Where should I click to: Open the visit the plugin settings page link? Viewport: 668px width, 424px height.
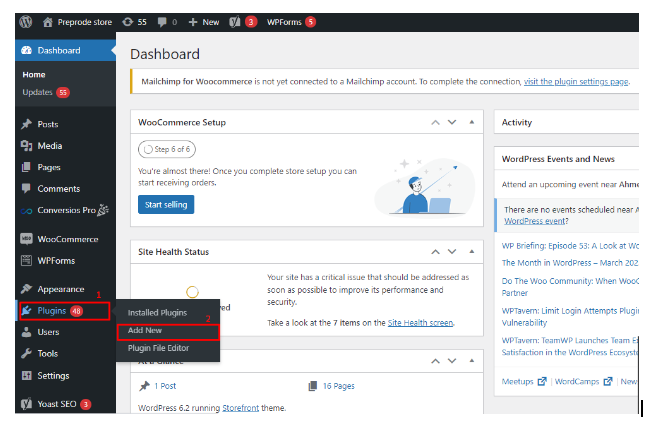coord(576,81)
